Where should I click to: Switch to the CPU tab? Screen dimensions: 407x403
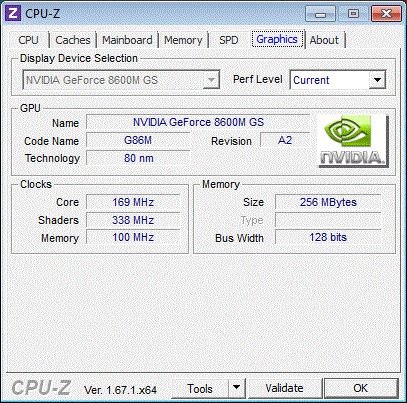[x=29, y=40]
